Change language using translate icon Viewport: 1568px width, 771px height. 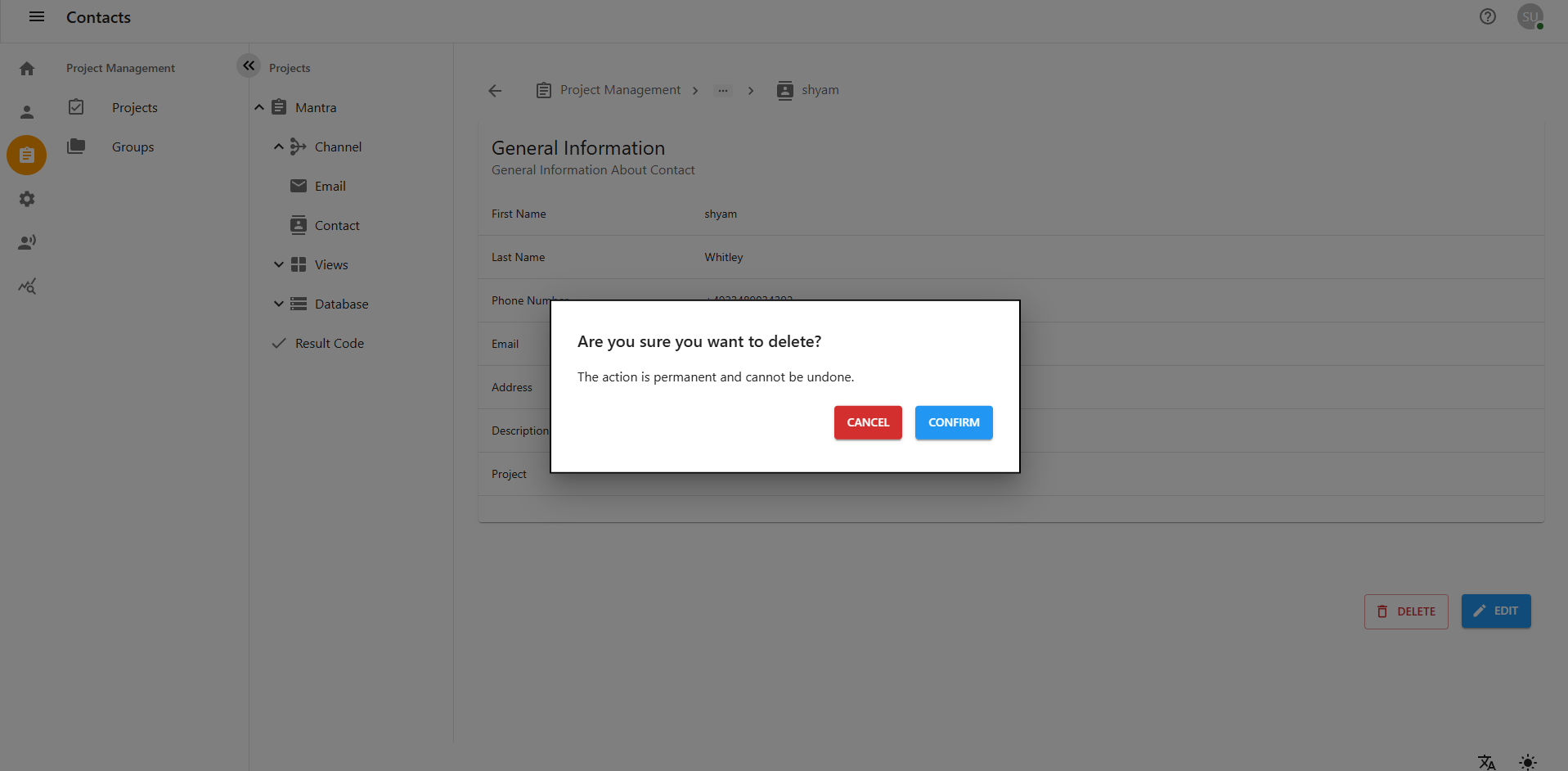[1486, 762]
